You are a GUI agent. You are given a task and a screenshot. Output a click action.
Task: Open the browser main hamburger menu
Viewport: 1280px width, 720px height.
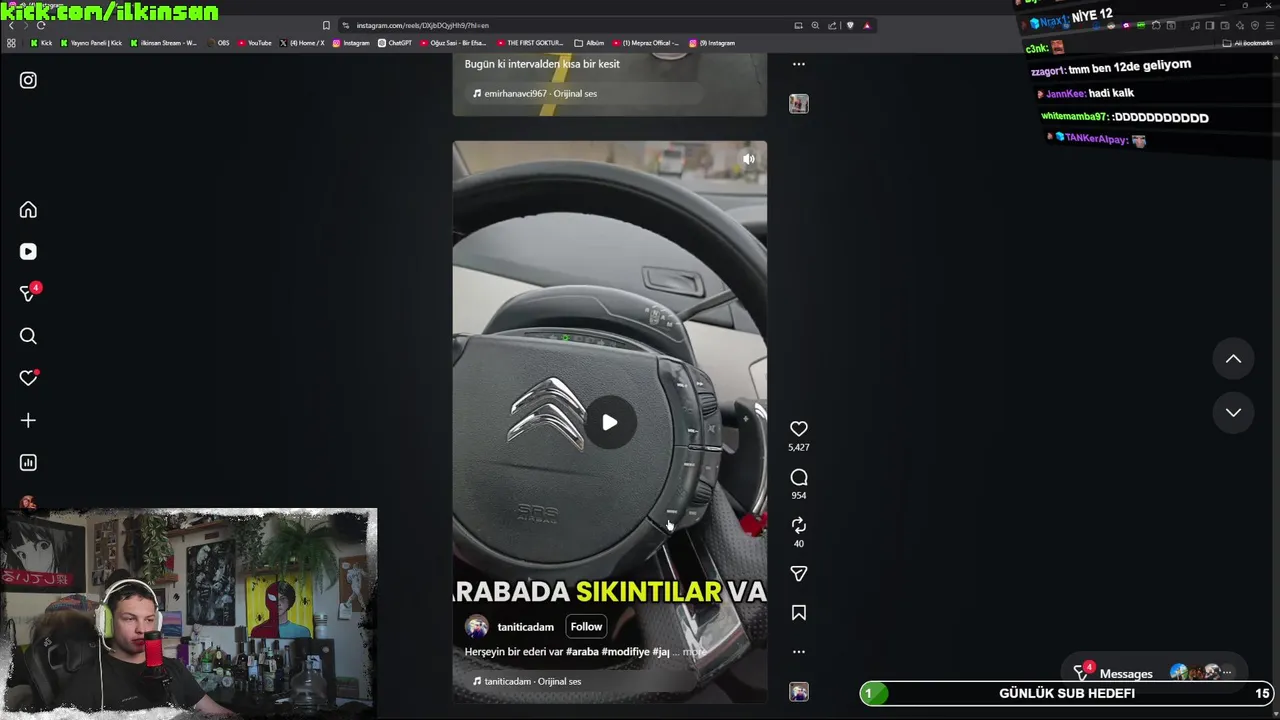(x=1270, y=25)
